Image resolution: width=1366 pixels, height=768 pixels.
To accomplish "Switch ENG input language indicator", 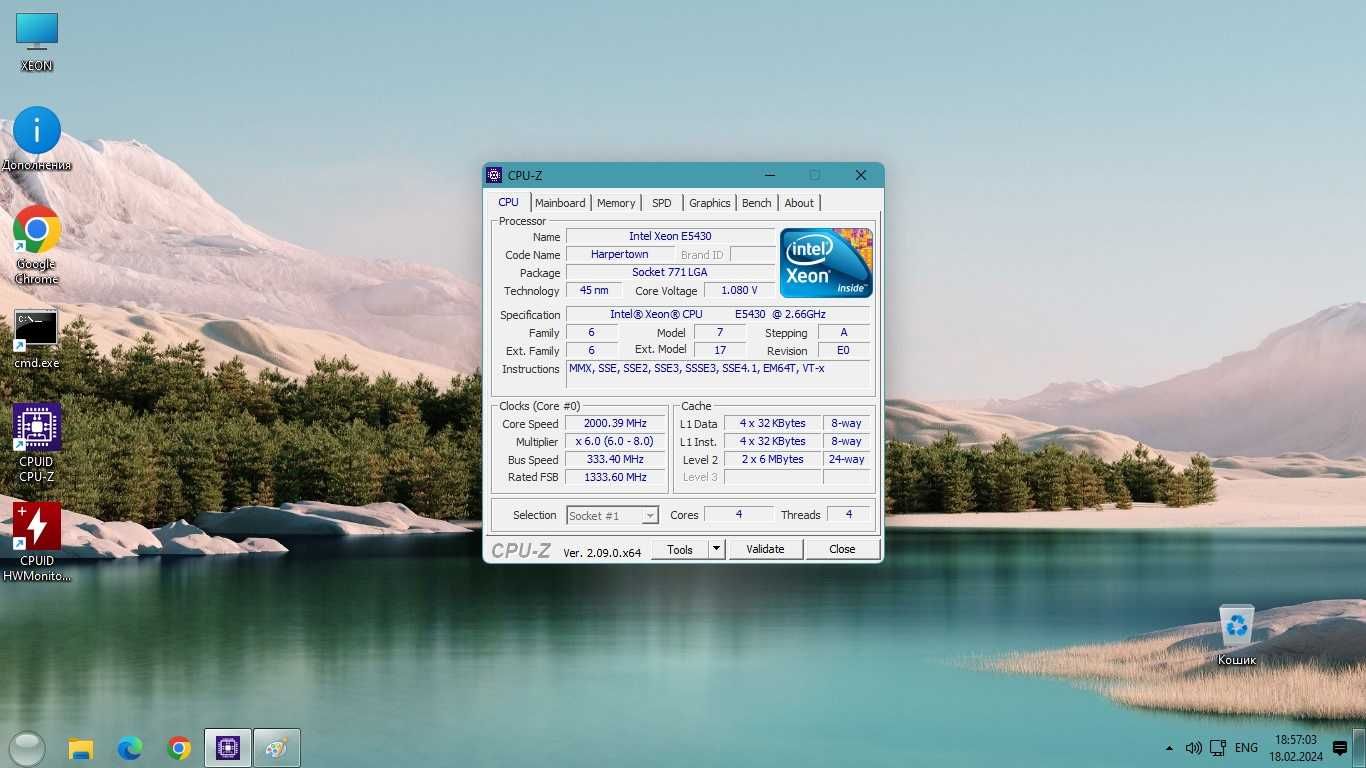I will pyautogui.click(x=1246, y=748).
